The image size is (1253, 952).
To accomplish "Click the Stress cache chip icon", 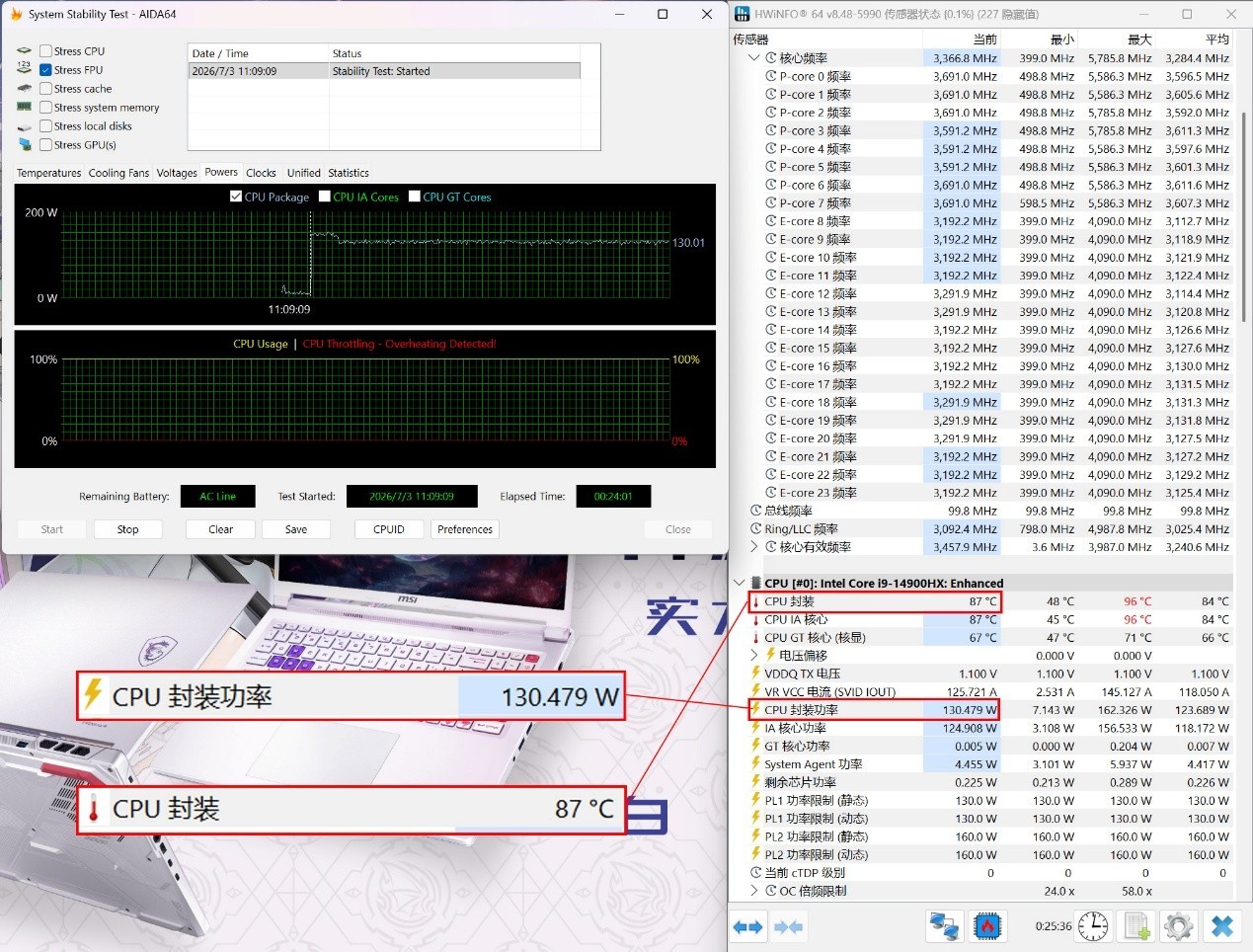I will click(25, 88).
